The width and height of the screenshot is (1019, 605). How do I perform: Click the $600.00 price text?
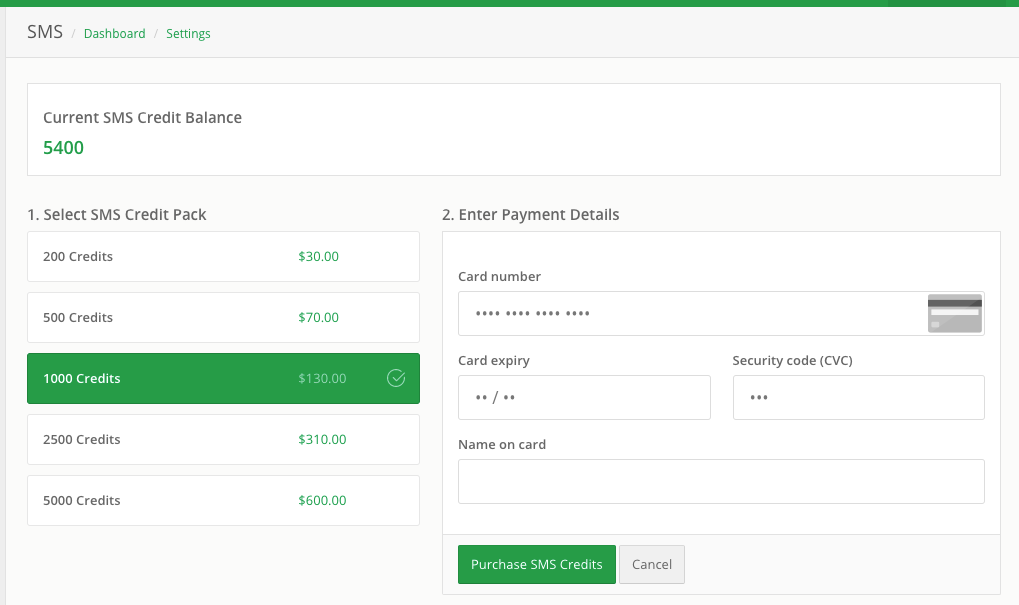pyautogui.click(x=322, y=501)
